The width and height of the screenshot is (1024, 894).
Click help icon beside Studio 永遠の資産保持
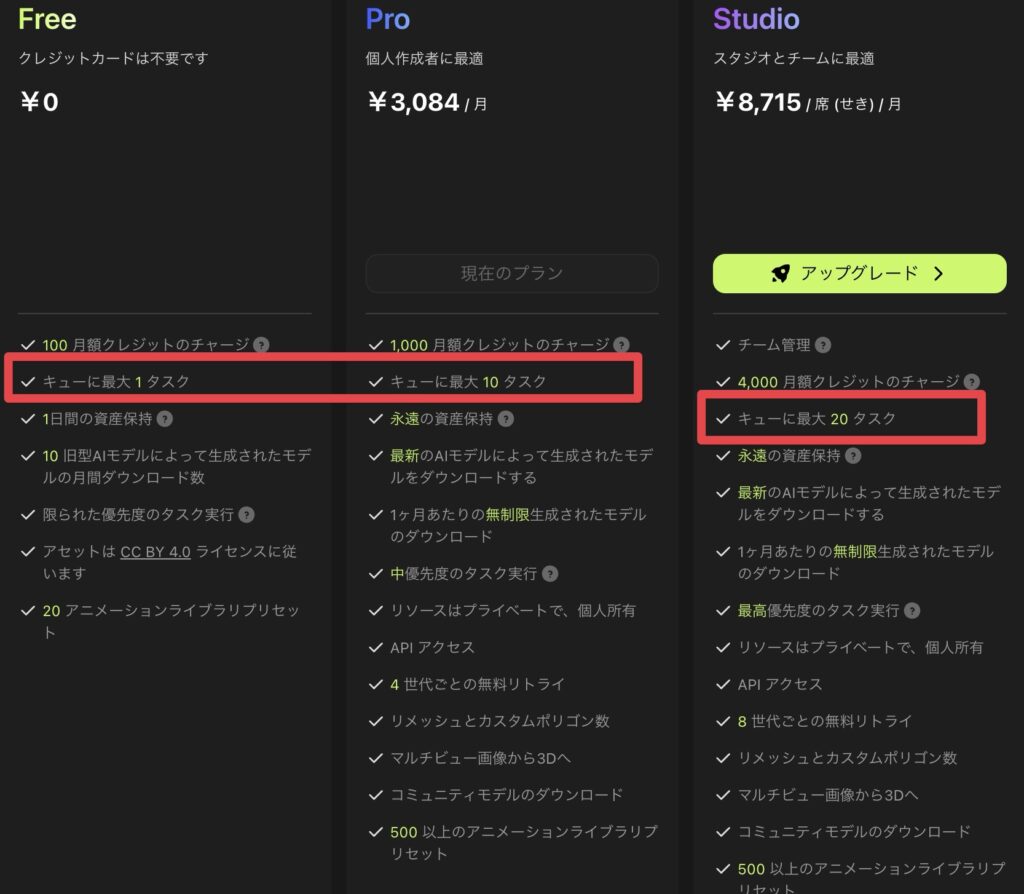853,455
